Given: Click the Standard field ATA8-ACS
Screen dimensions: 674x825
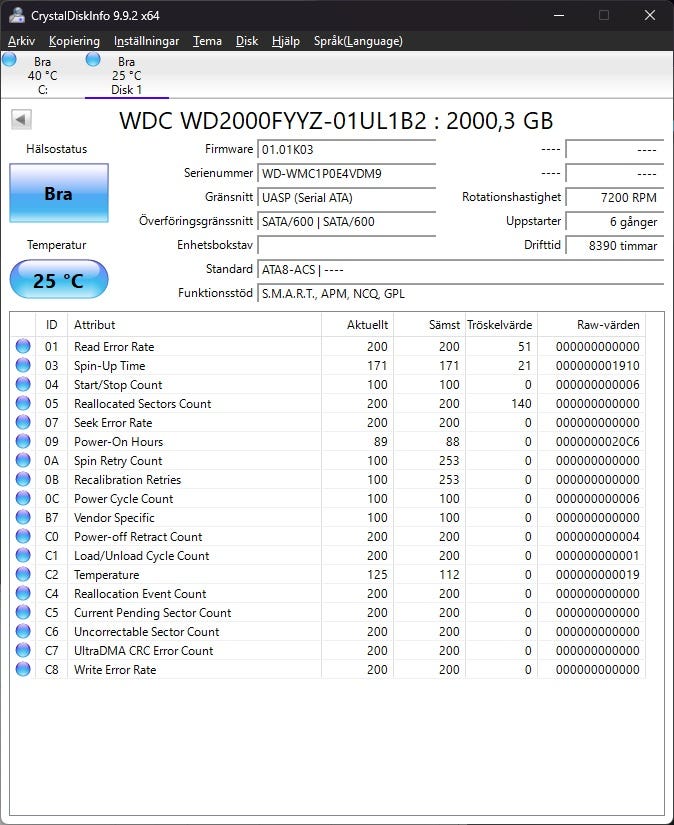Looking at the screenshot, I should pyautogui.click(x=460, y=270).
